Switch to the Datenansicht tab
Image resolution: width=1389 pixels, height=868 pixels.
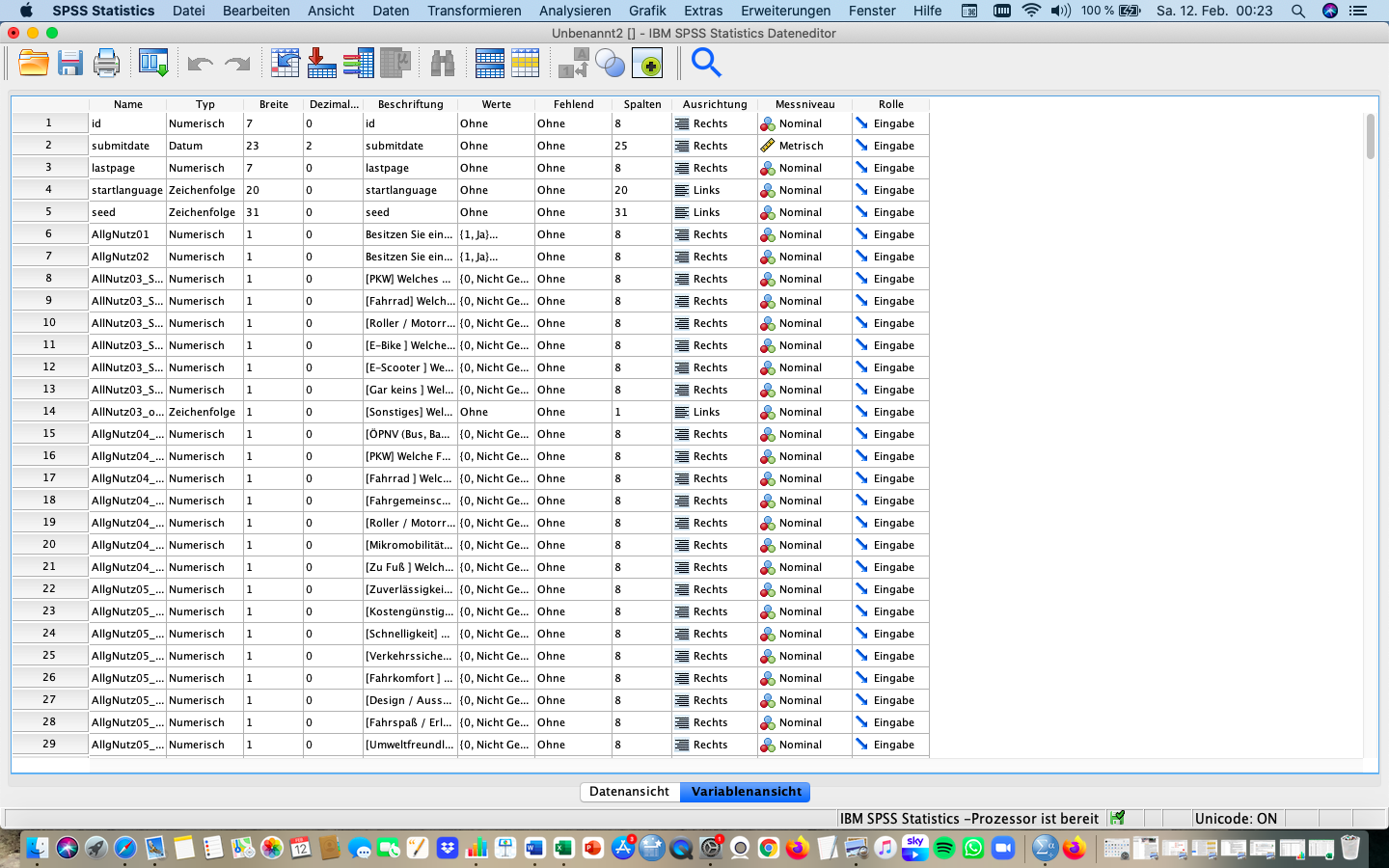[x=630, y=792]
